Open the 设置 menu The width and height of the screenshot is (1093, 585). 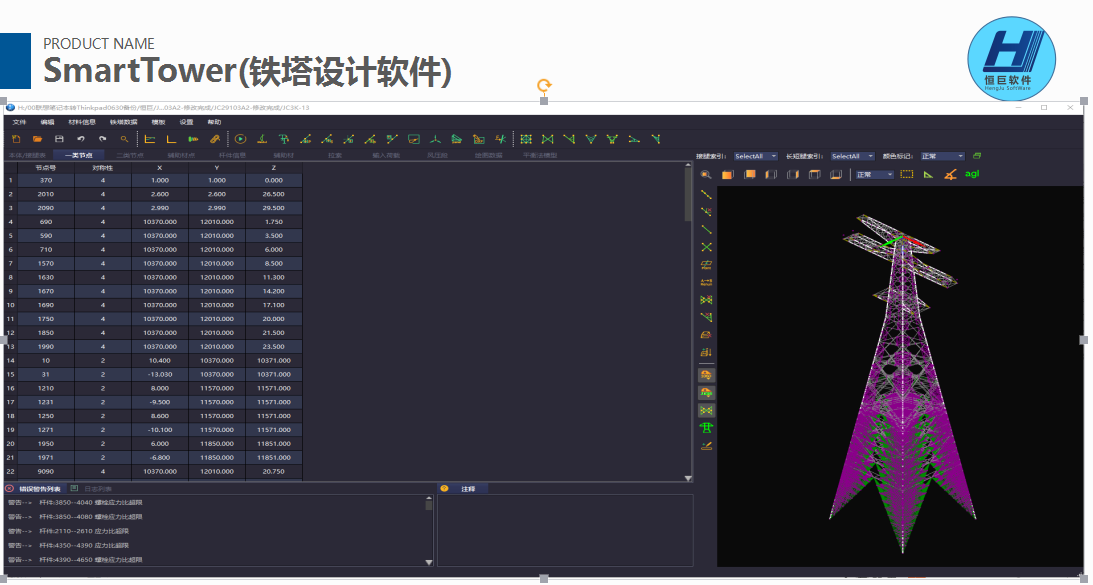coord(186,122)
